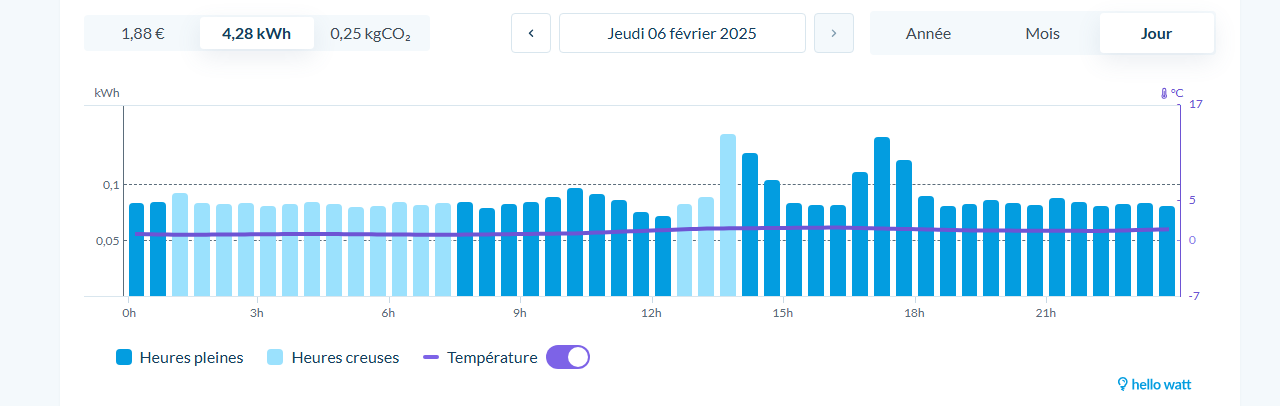Select the Jour view tab
The image size is (1280, 406).
tap(1156, 33)
